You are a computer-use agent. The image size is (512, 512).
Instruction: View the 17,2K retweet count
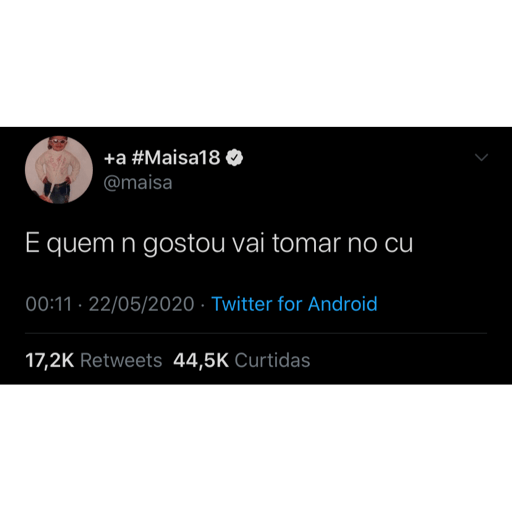click(x=50, y=360)
